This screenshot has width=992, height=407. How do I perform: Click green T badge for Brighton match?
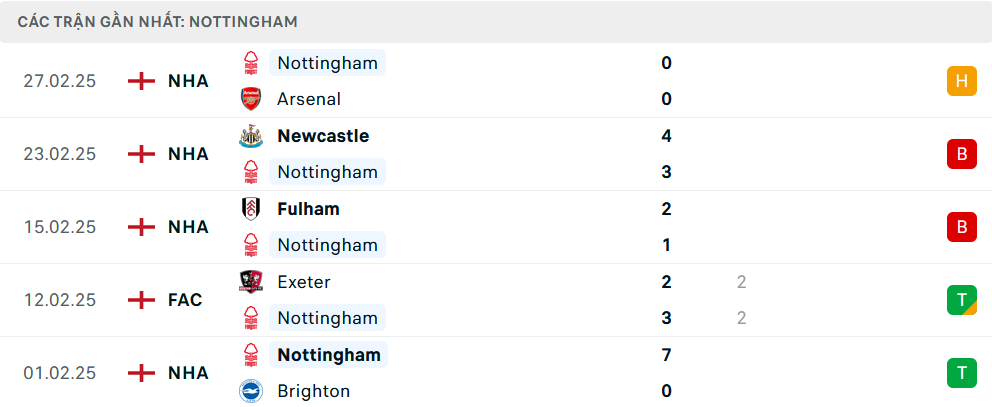[x=961, y=373]
